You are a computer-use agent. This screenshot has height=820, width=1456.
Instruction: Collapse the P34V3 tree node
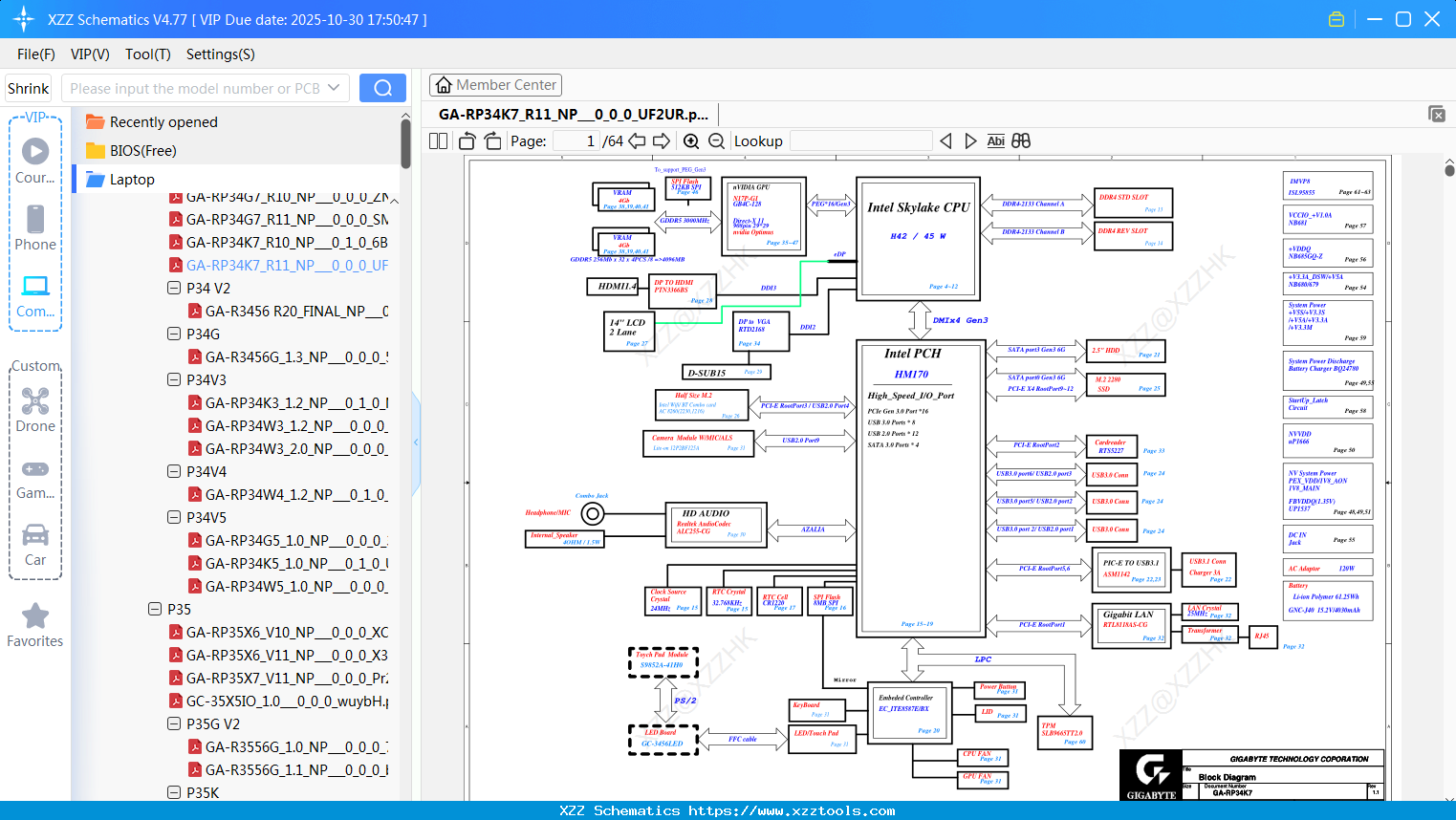pyautogui.click(x=174, y=379)
